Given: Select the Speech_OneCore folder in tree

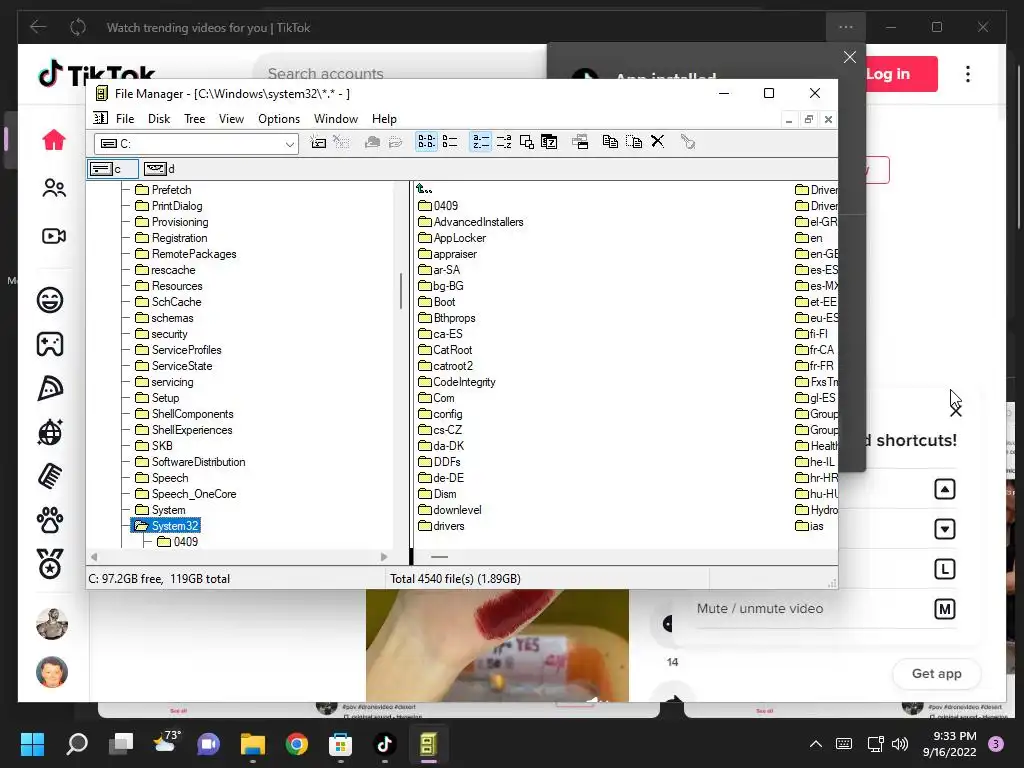Looking at the screenshot, I should click(x=185, y=494).
